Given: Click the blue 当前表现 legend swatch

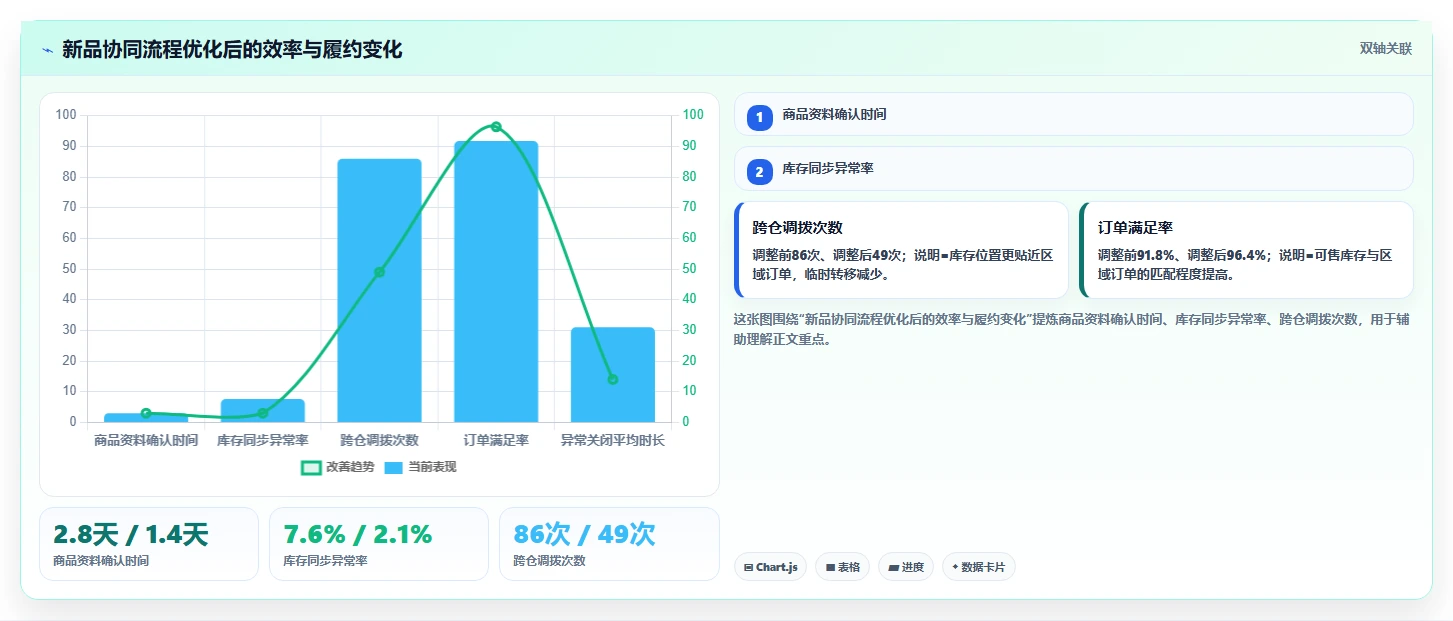Looking at the screenshot, I should tap(394, 467).
